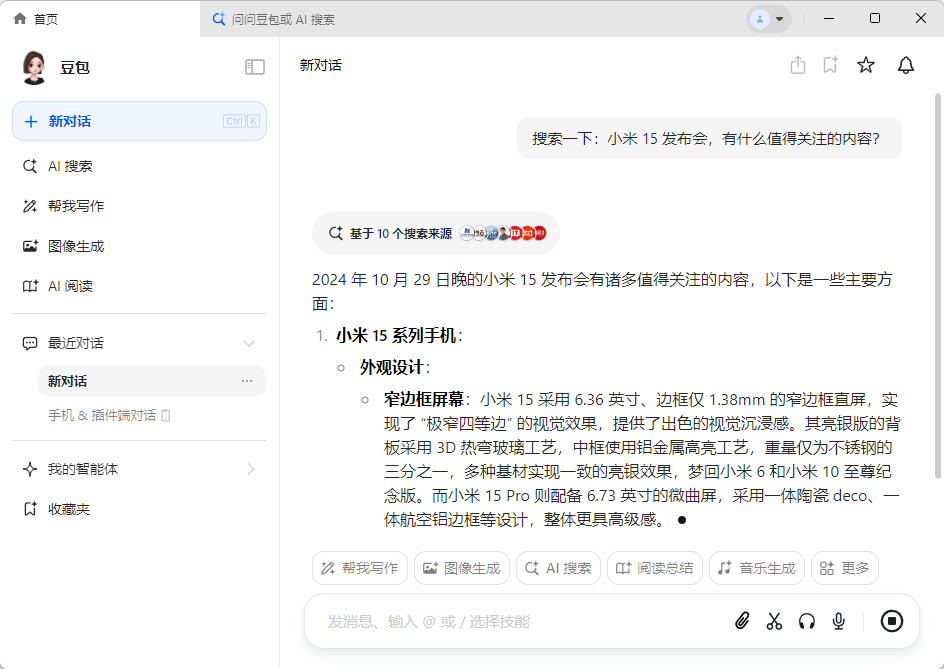Click the AI 搜索 skill chip
Screen dimensions: 944x669
(558, 568)
